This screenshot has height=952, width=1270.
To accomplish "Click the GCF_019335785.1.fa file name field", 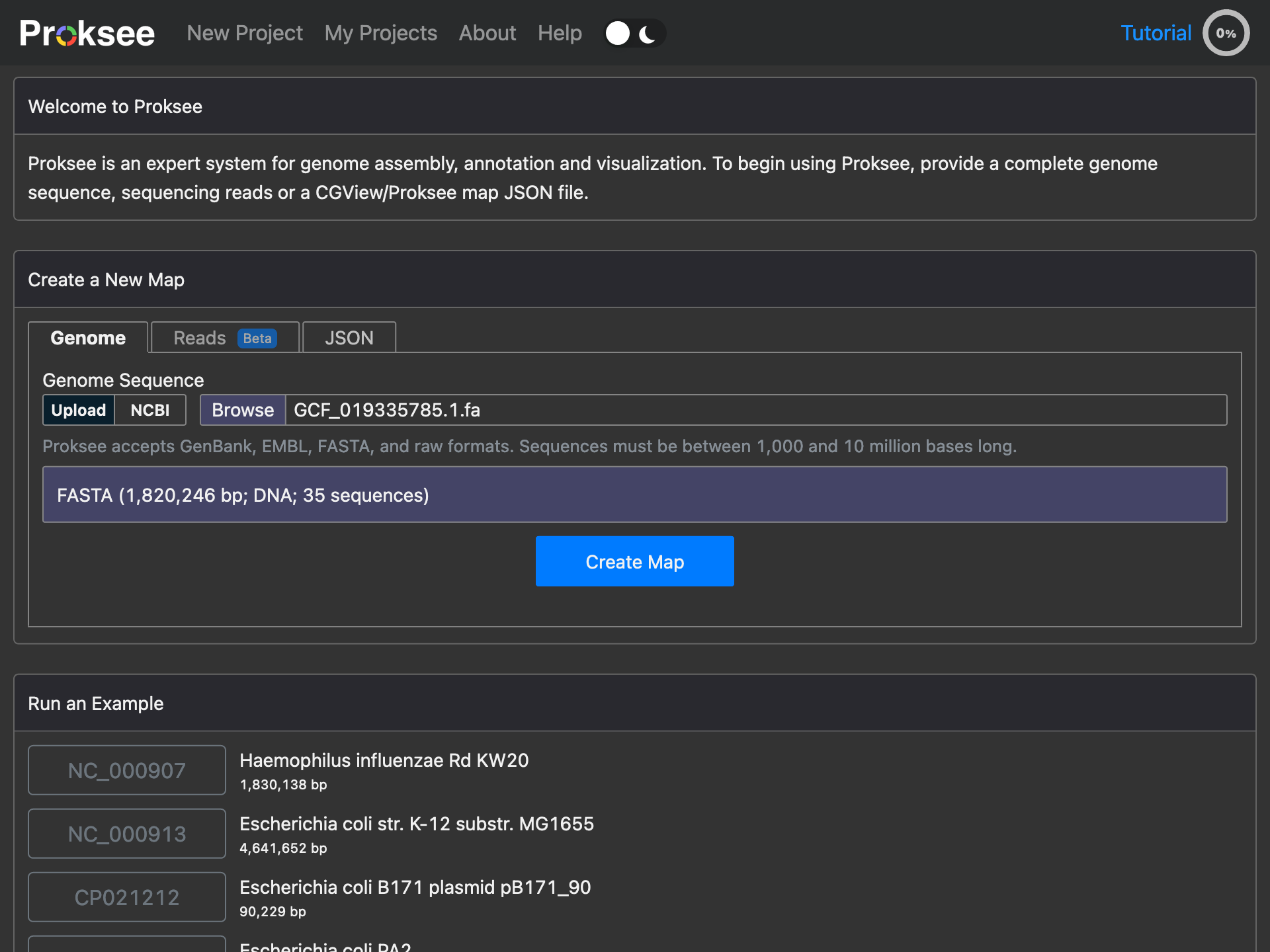I will click(x=754, y=410).
